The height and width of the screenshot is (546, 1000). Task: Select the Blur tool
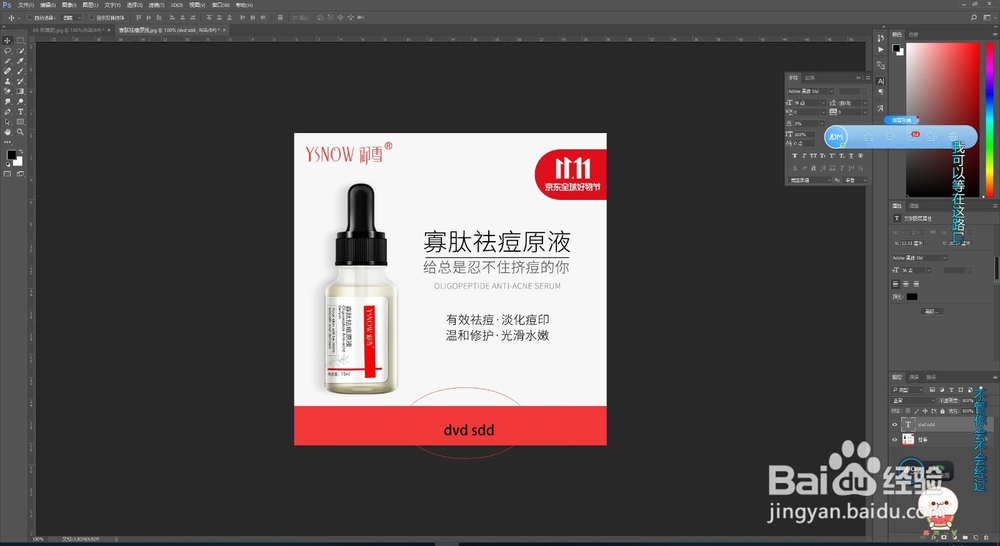(x=7, y=101)
